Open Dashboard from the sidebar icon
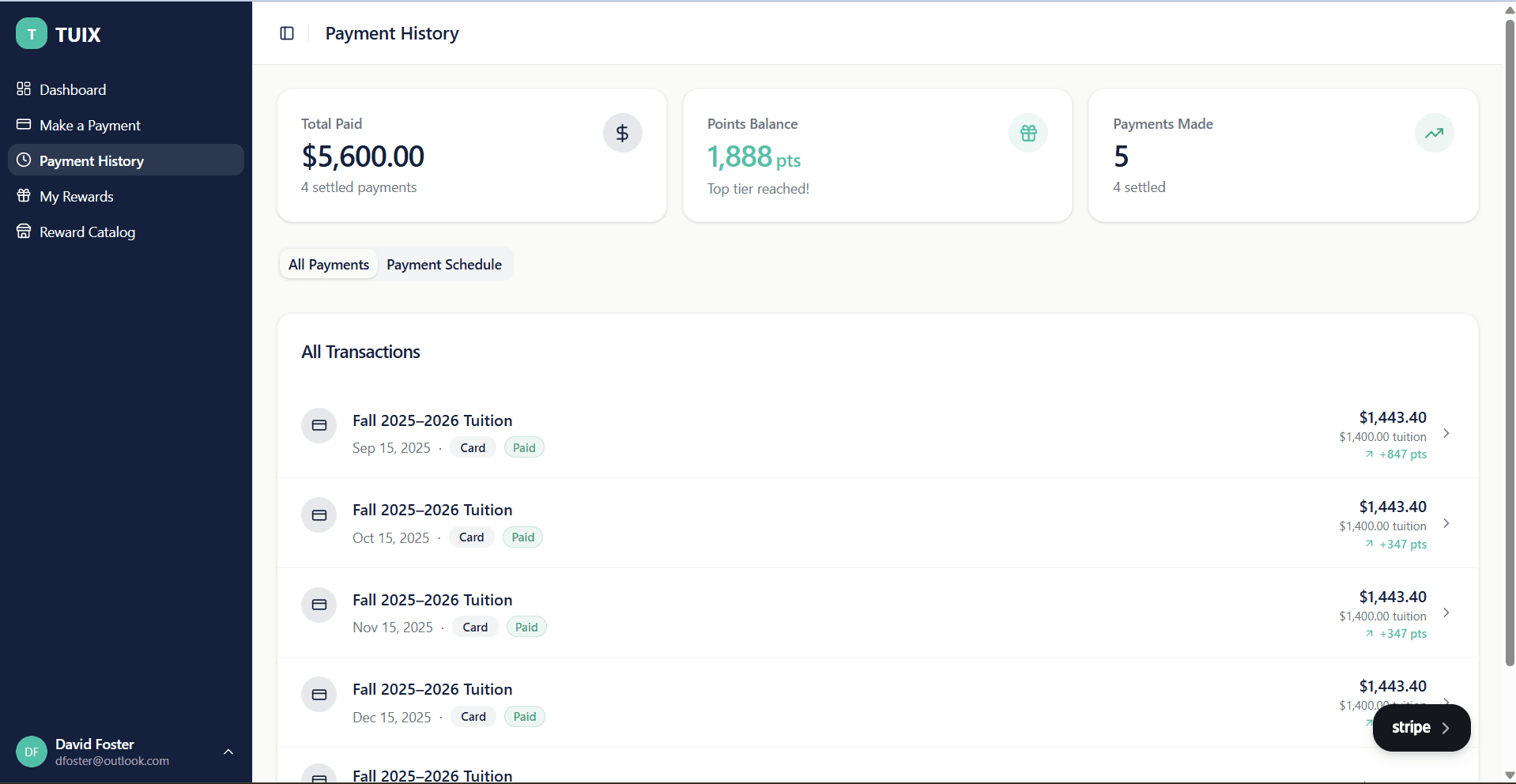The image size is (1516, 784). click(x=24, y=89)
